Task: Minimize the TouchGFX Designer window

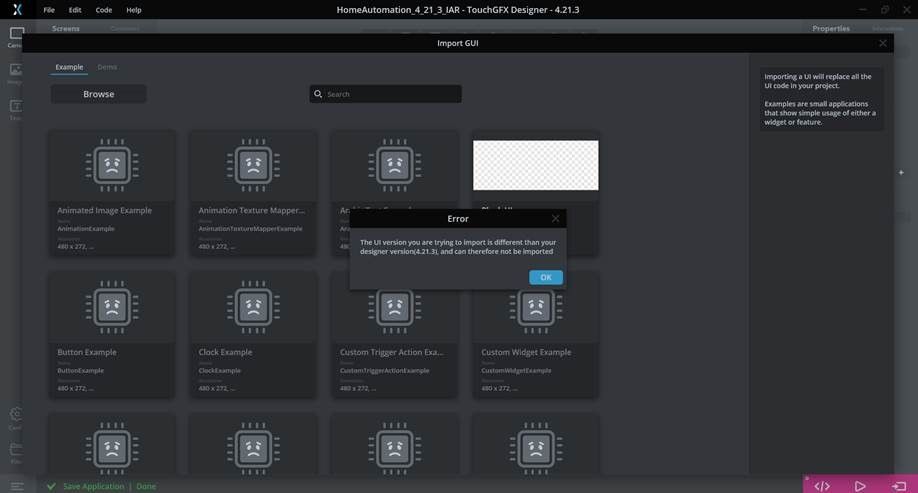Action: click(x=862, y=9)
